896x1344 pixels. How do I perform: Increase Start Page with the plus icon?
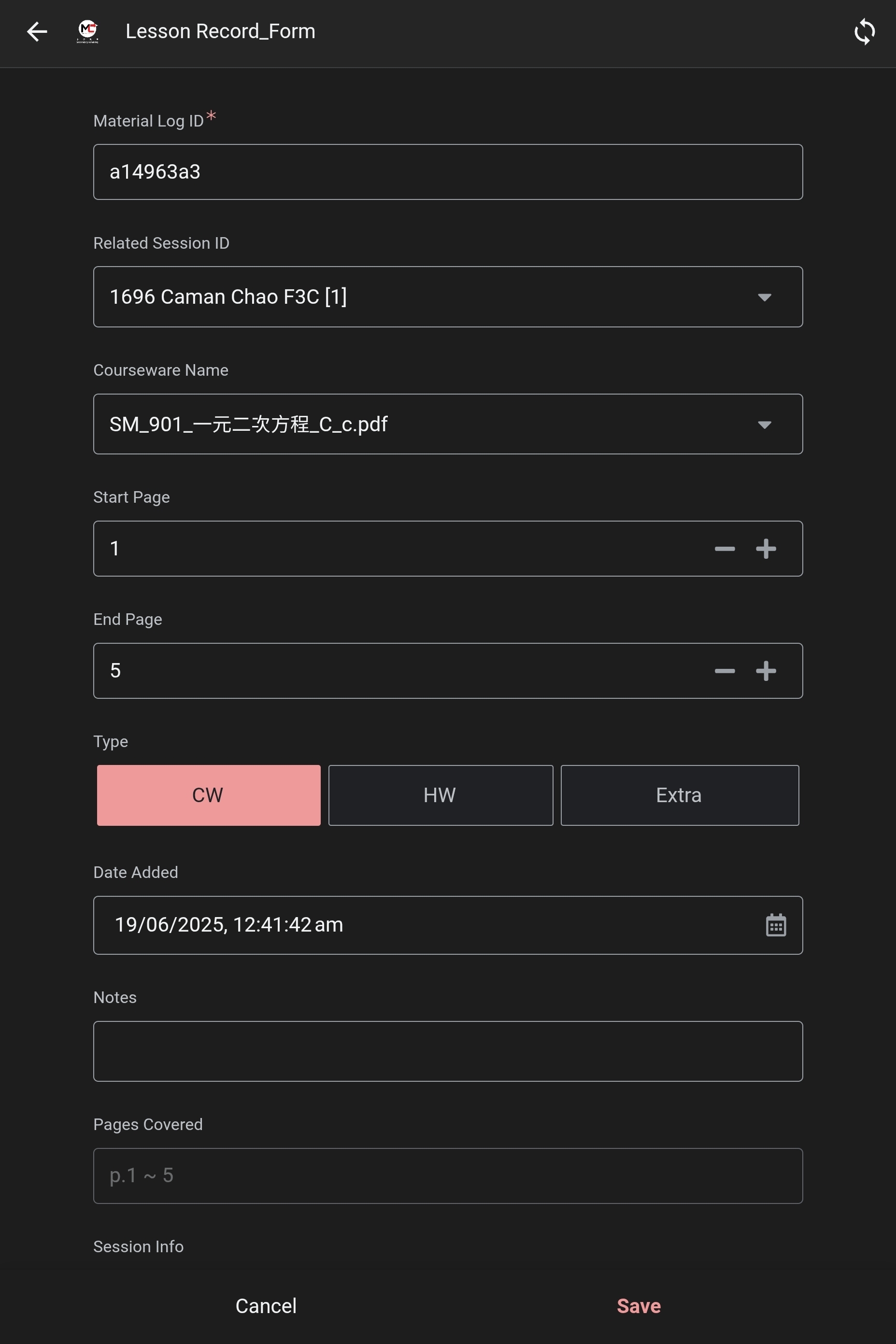[x=766, y=548]
